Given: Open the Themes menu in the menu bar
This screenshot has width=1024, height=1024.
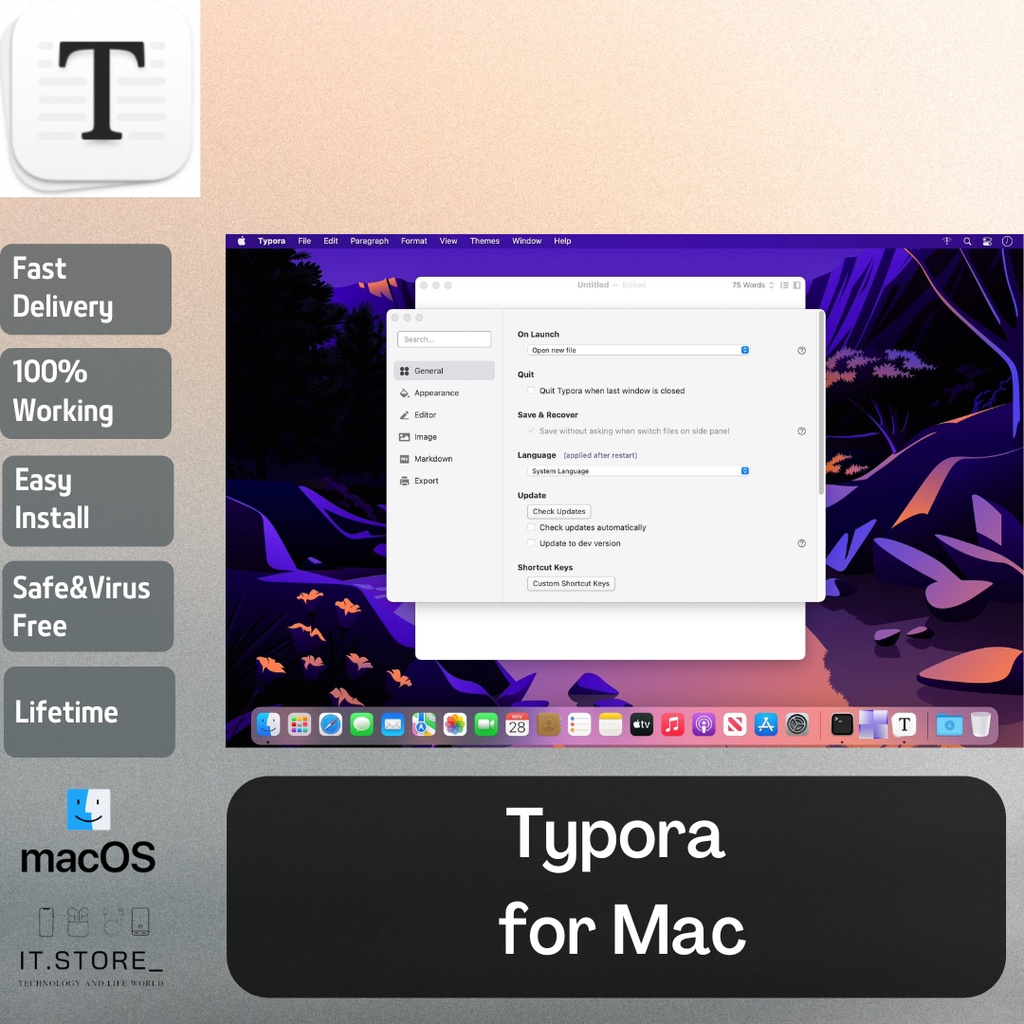Looking at the screenshot, I should coord(484,241).
